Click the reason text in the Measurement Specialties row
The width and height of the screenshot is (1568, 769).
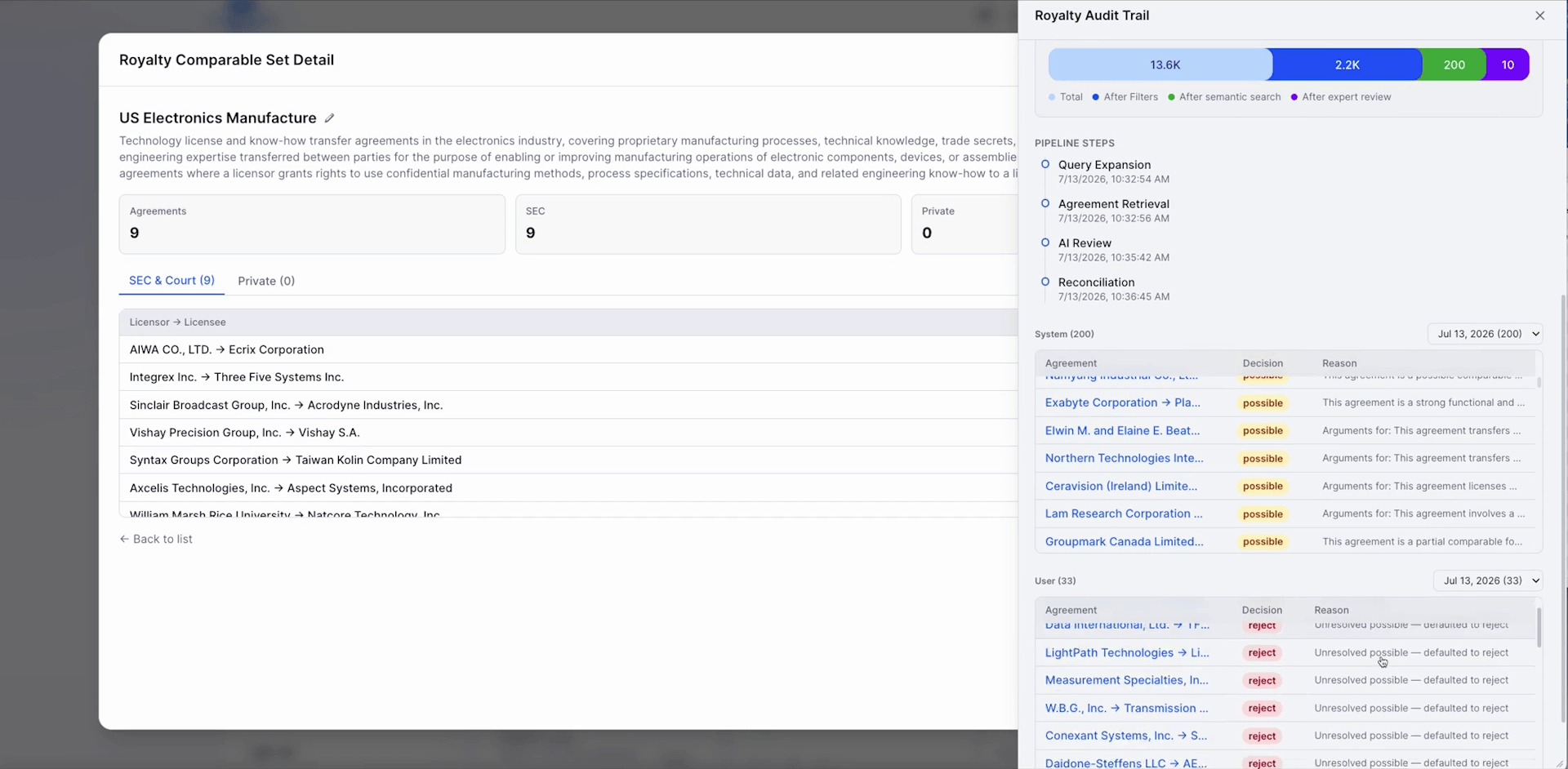(x=1411, y=680)
